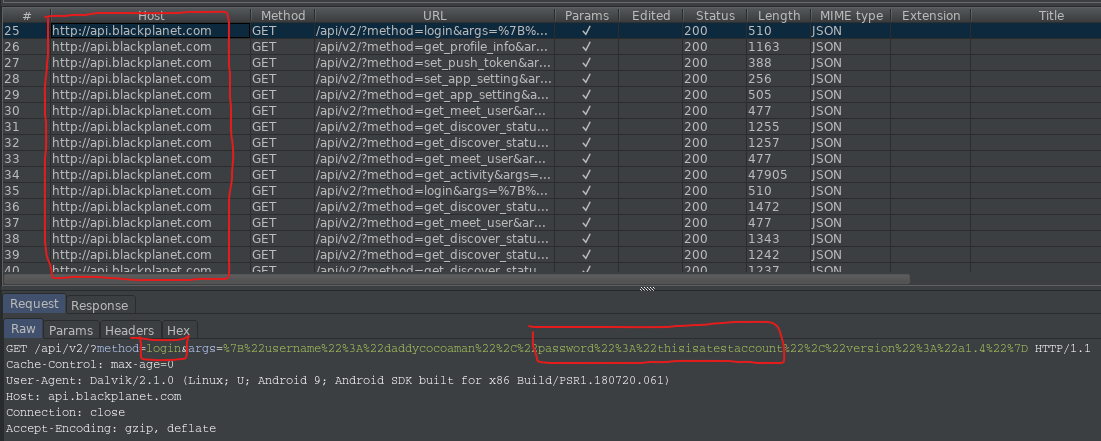
Task: Sort by the Method column header
Action: click(283, 16)
